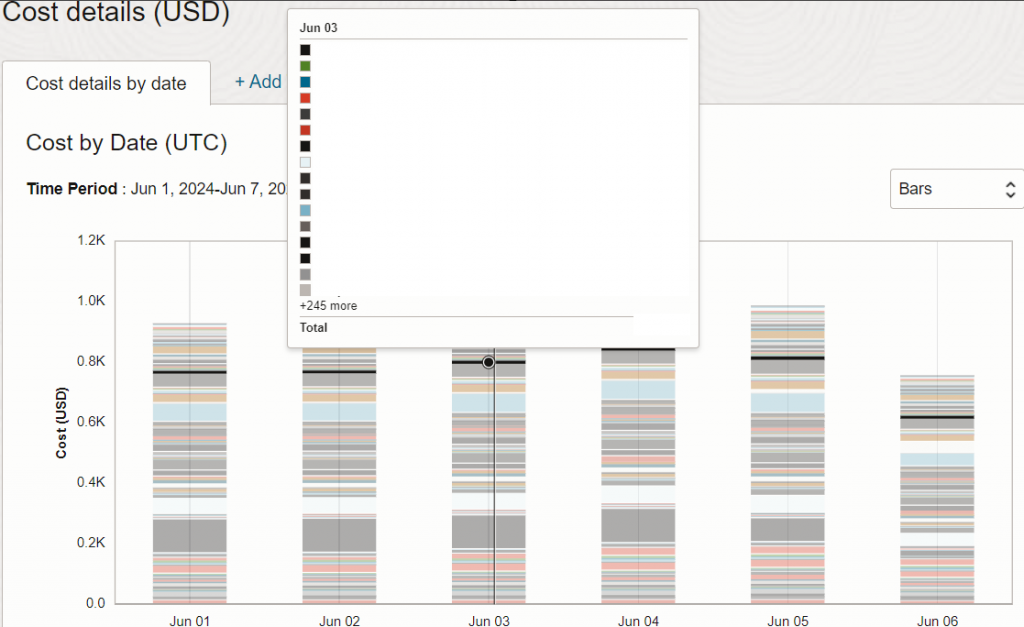Click the Jun 01 stacked bar
The image size is (1024, 627).
189,460
